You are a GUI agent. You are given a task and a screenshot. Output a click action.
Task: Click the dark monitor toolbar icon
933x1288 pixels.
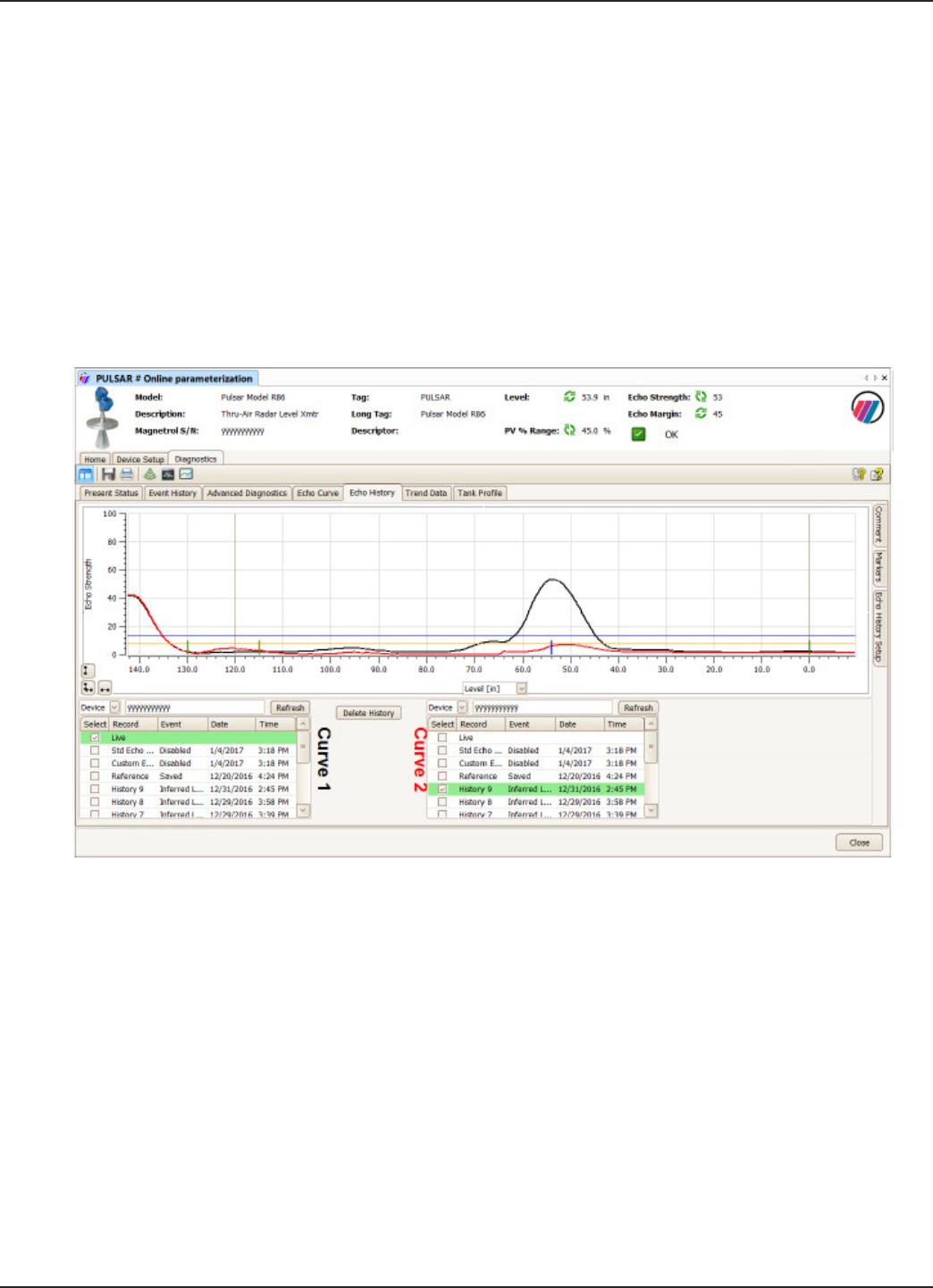(167, 474)
